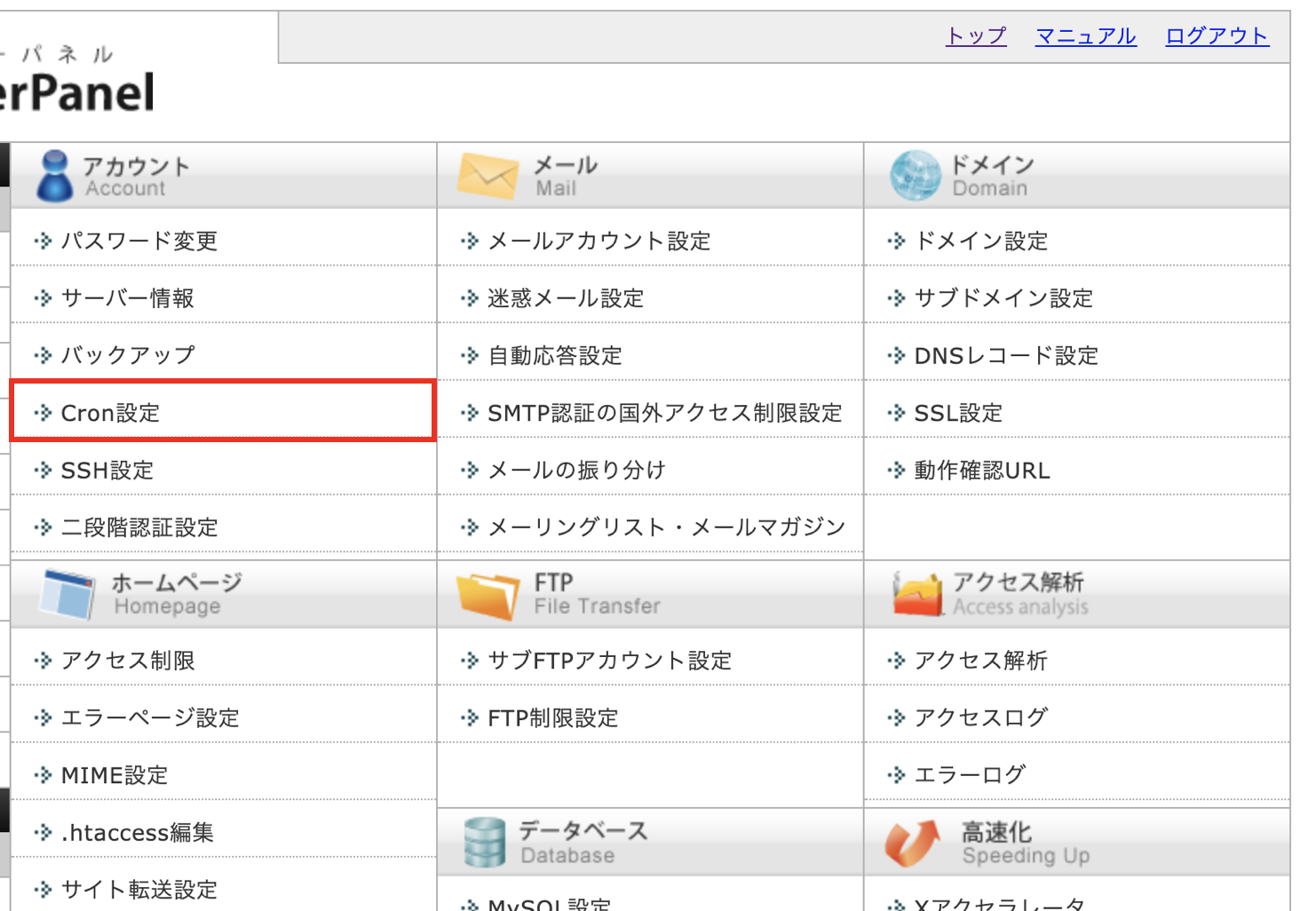Click the Domain globe icon
This screenshot has width=1316, height=911.
click(915, 175)
